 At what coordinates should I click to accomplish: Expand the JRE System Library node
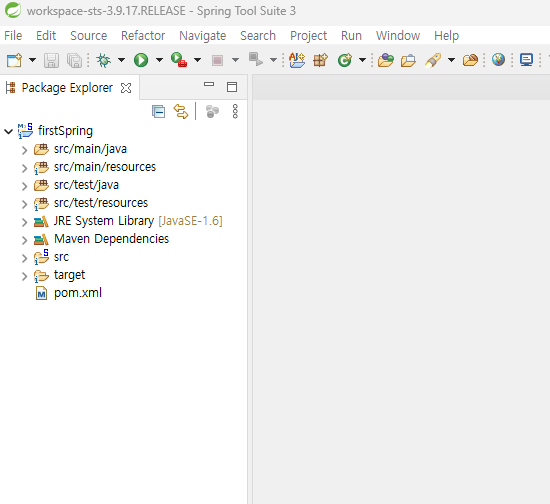pos(24,222)
